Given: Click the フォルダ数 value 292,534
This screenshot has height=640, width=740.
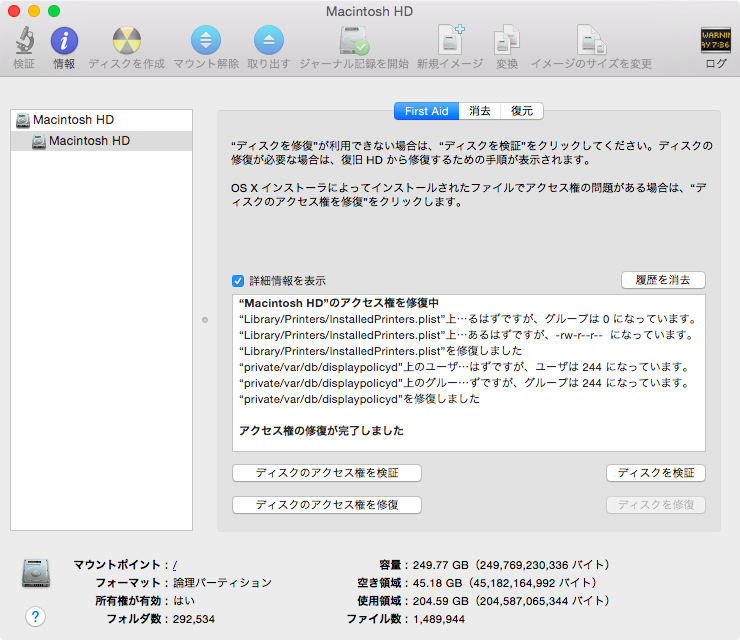Looking at the screenshot, I should click(x=193, y=619).
